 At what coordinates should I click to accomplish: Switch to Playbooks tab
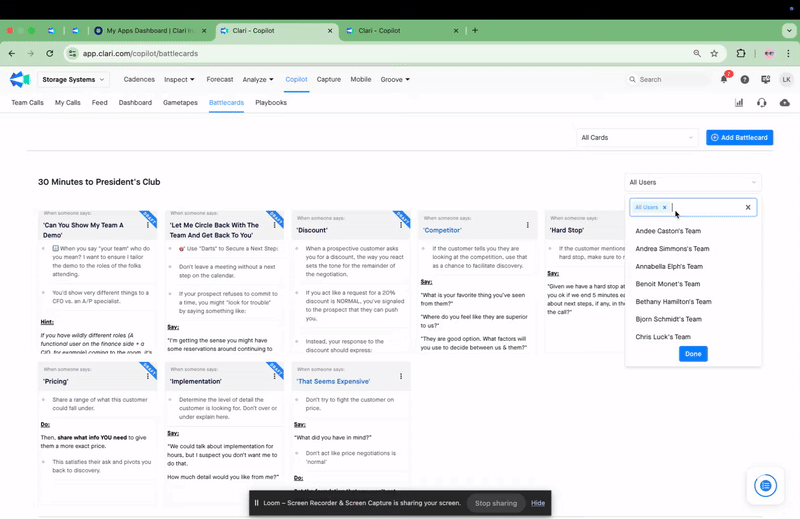point(271,103)
